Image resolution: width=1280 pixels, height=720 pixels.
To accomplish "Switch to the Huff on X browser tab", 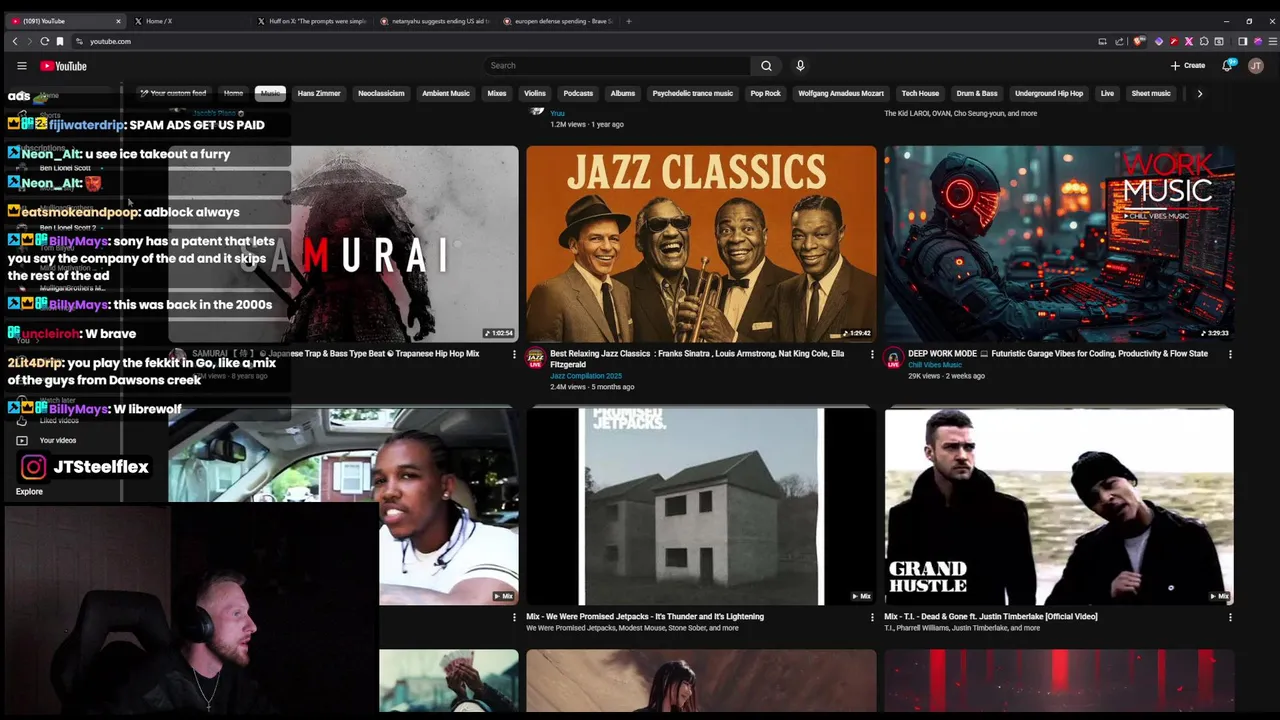I will (x=310, y=21).
